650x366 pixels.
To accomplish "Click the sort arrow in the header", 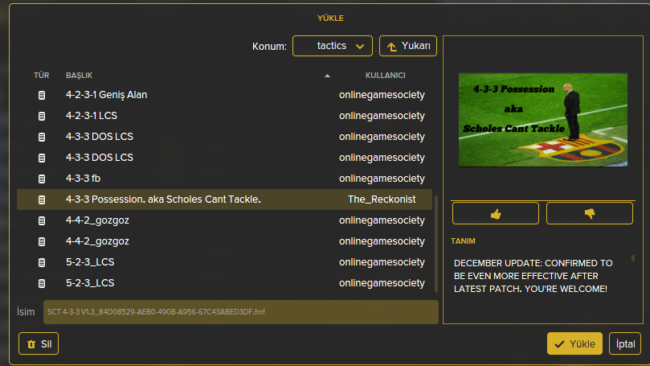I will click(x=327, y=76).
